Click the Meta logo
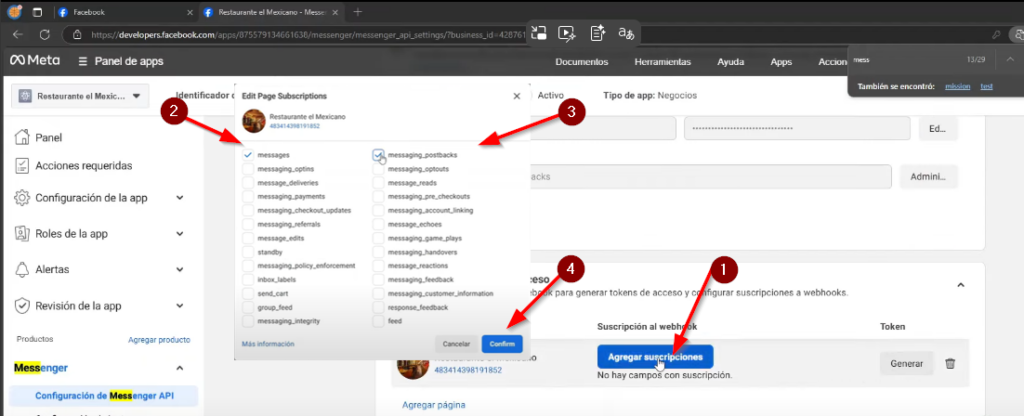This screenshot has height=416, width=1024. tap(35, 61)
